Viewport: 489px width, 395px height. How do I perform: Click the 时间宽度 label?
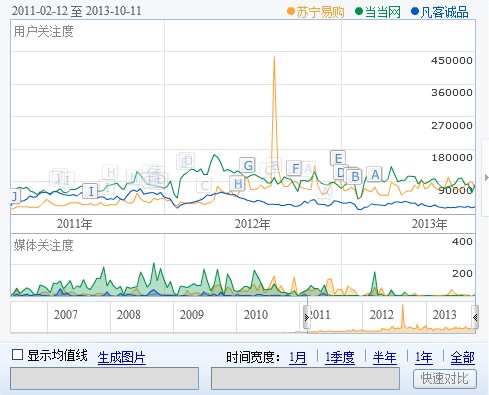[253, 357]
